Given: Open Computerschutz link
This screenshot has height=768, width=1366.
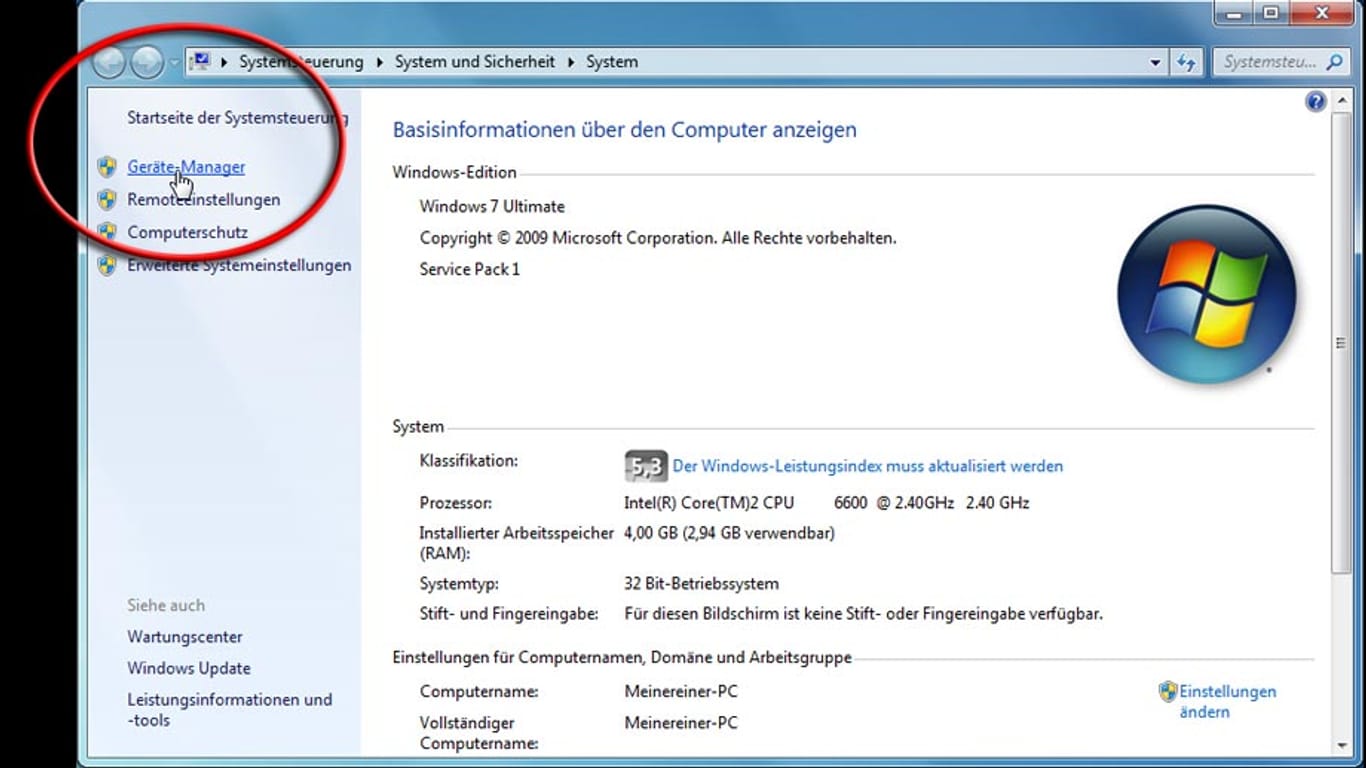Looking at the screenshot, I should coord(187,232).
